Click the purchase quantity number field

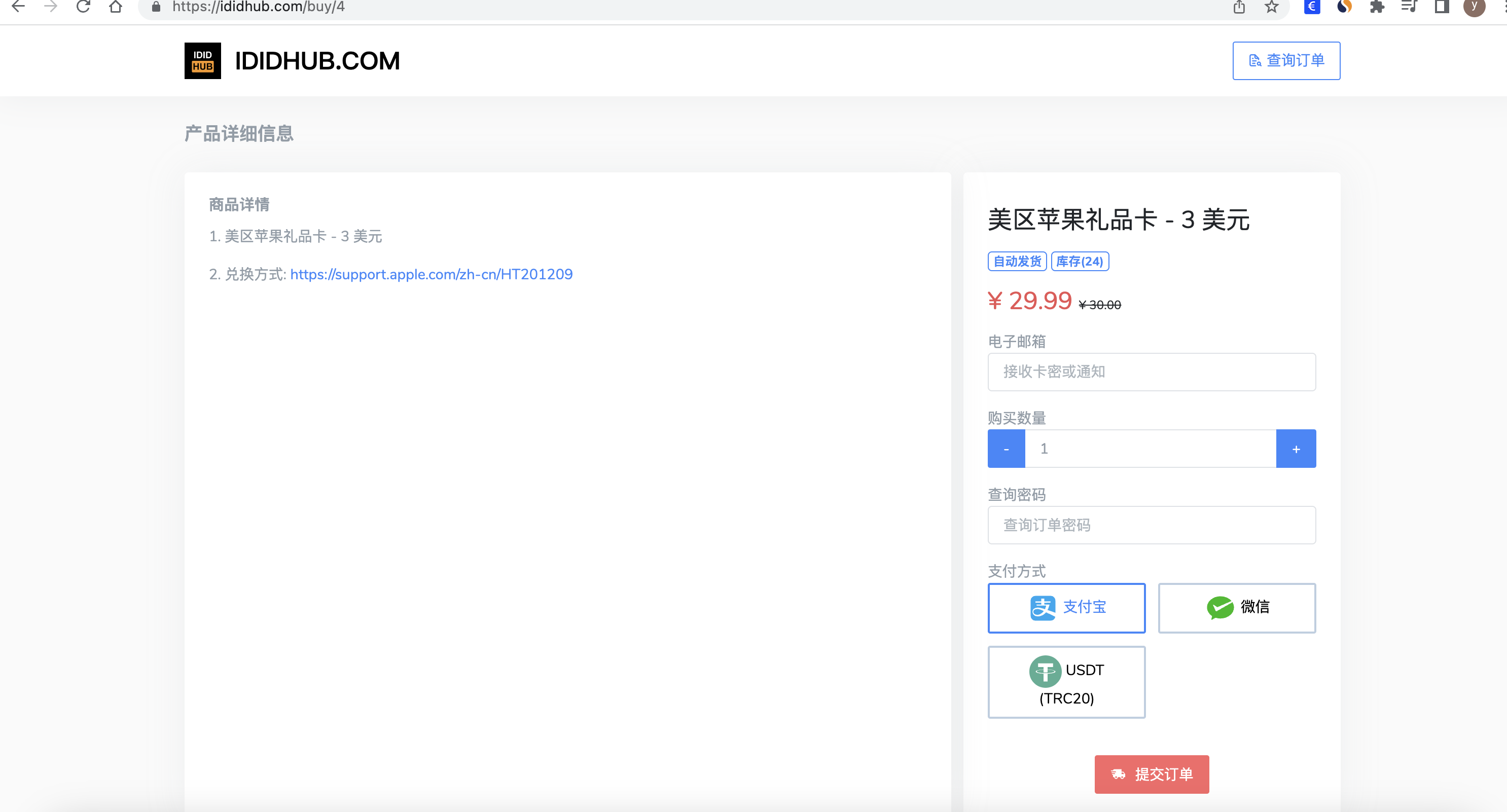(x=1150, y=449)
